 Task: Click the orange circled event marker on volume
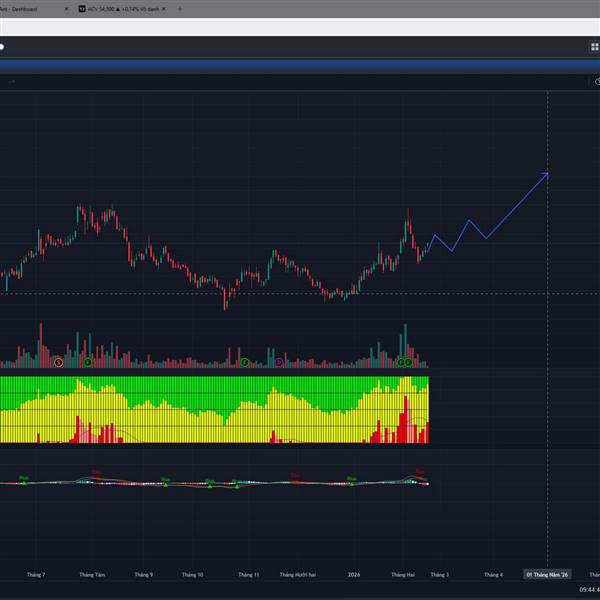tap(58, 362)
